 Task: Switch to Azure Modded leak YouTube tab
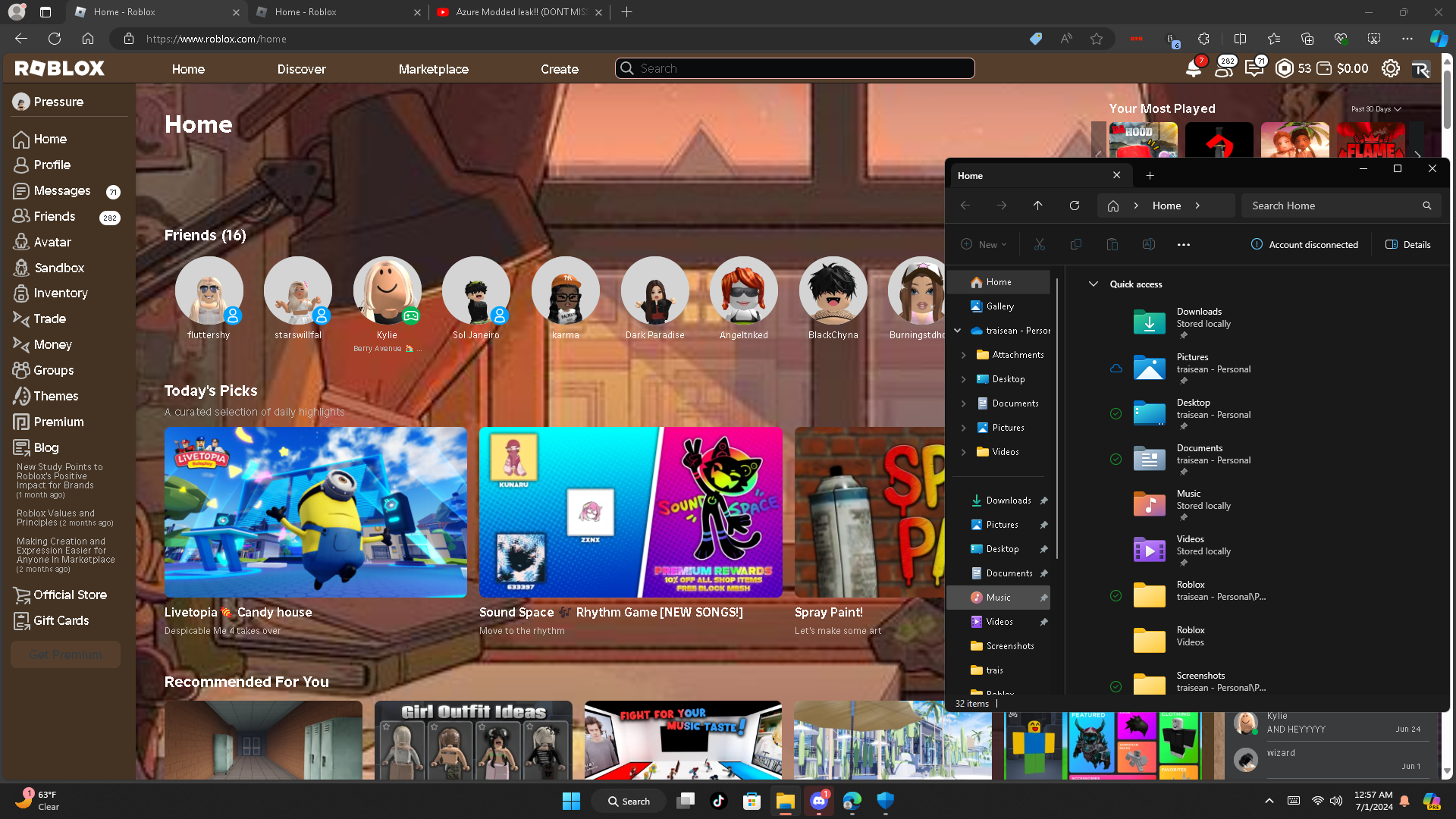[x=519, y=12]
